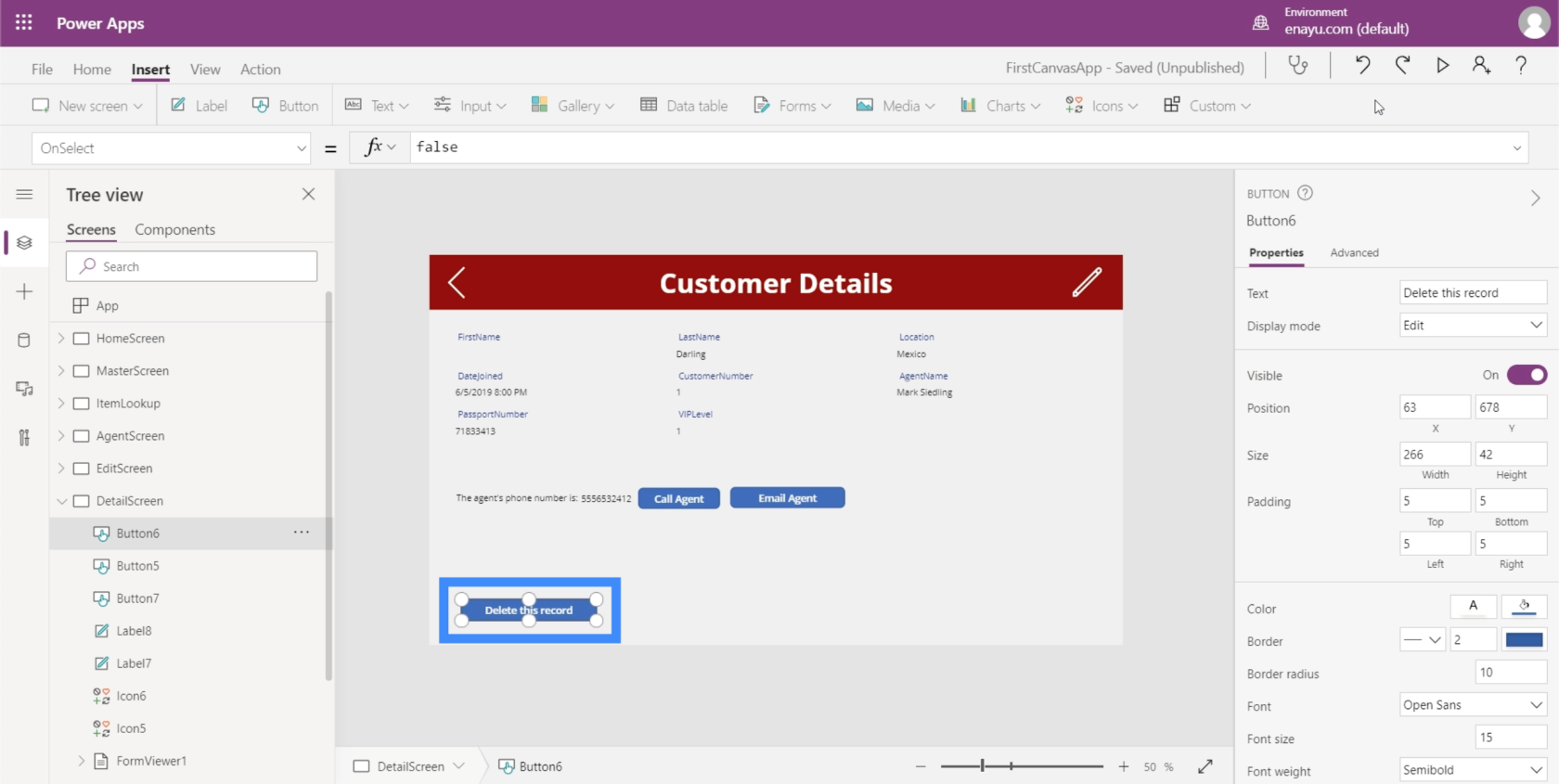Image resolution: width=1559 pixels, height=784 pixels.
Task: Preview the app with the play icon
Action: [1442, 65]
